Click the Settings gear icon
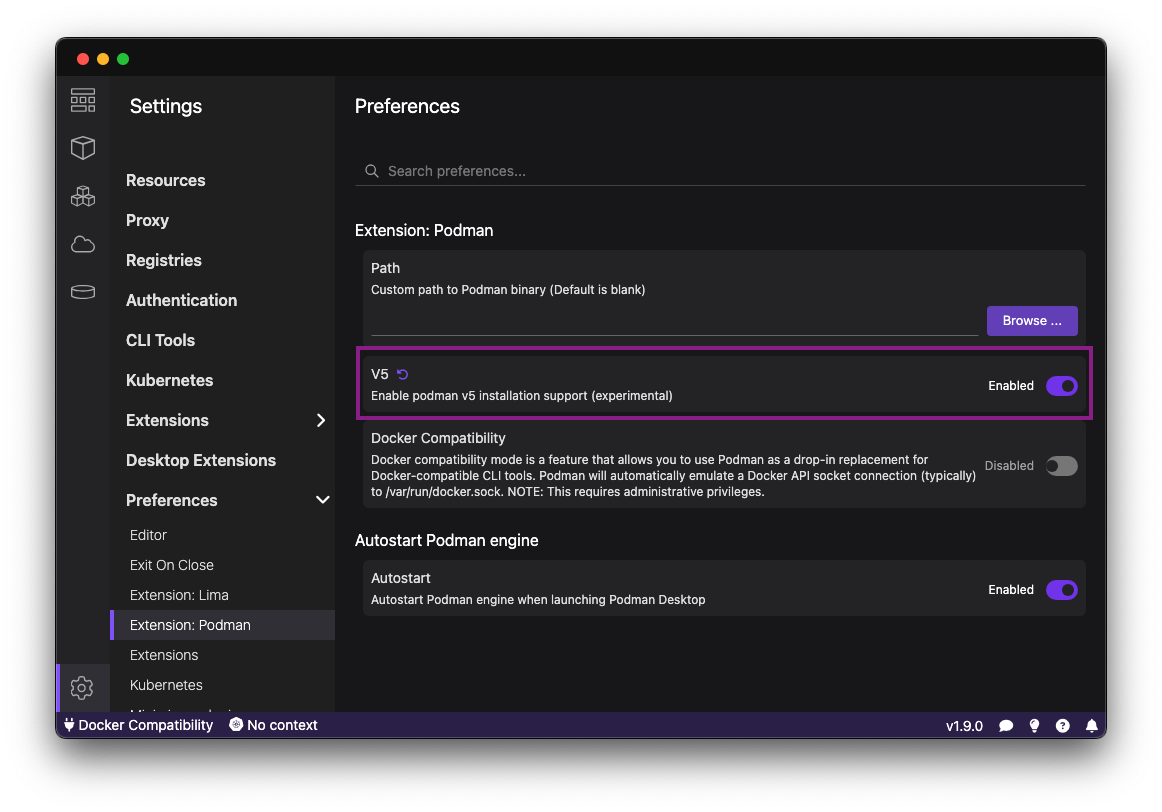The height and width of the screenshot is (812, 1162). (82, 688)
